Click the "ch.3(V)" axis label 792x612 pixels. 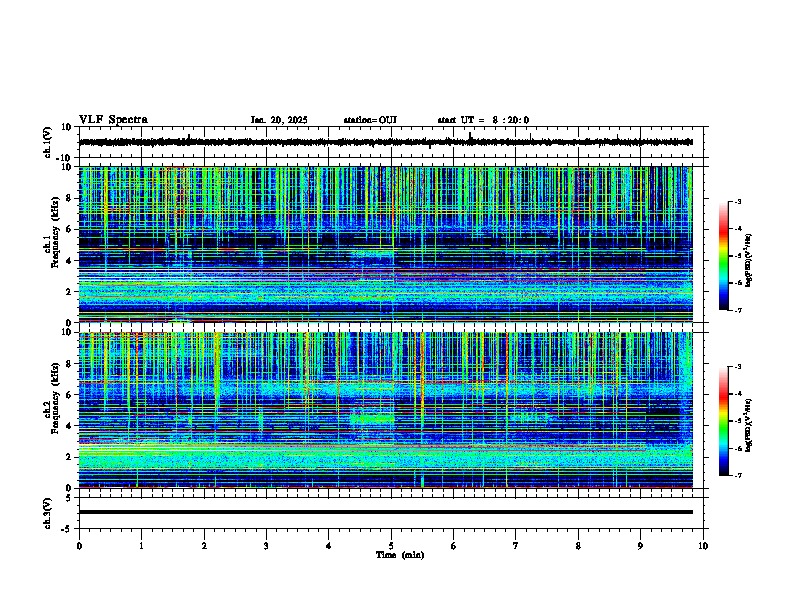tap(48, 514)
